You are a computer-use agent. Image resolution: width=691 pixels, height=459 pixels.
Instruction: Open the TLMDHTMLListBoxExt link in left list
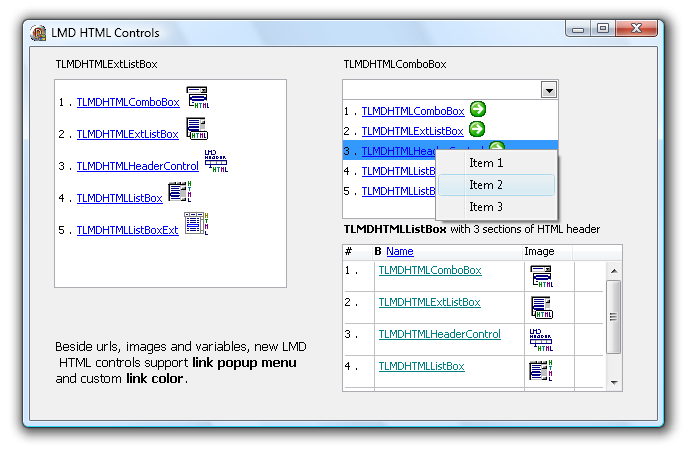pyautogui.click(x=127, y=230)
